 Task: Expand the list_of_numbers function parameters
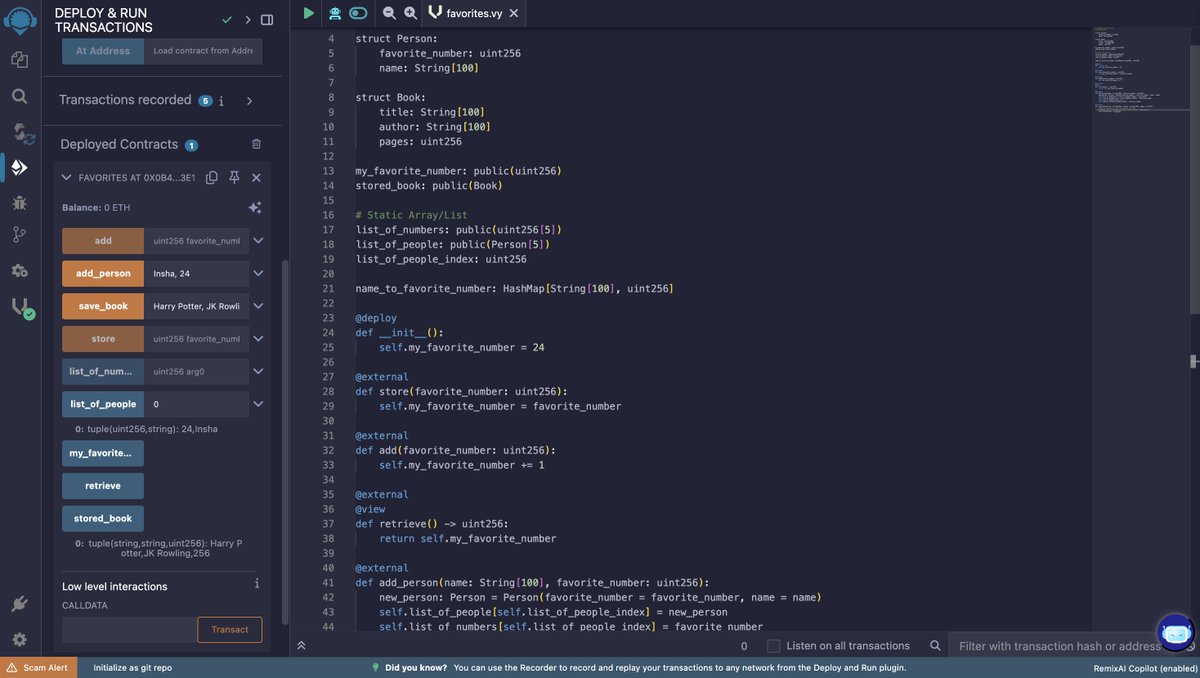258,371
